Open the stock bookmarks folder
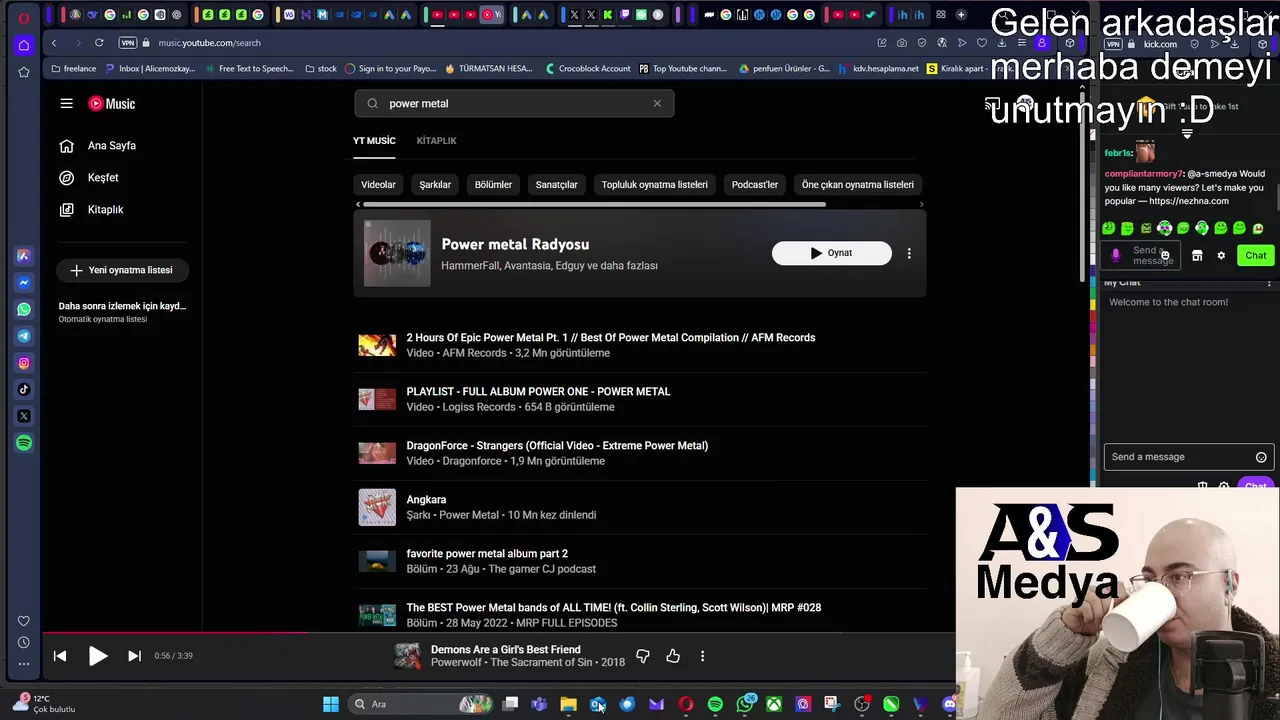This screenshot has width=1280, height=720. click(320, 69)
